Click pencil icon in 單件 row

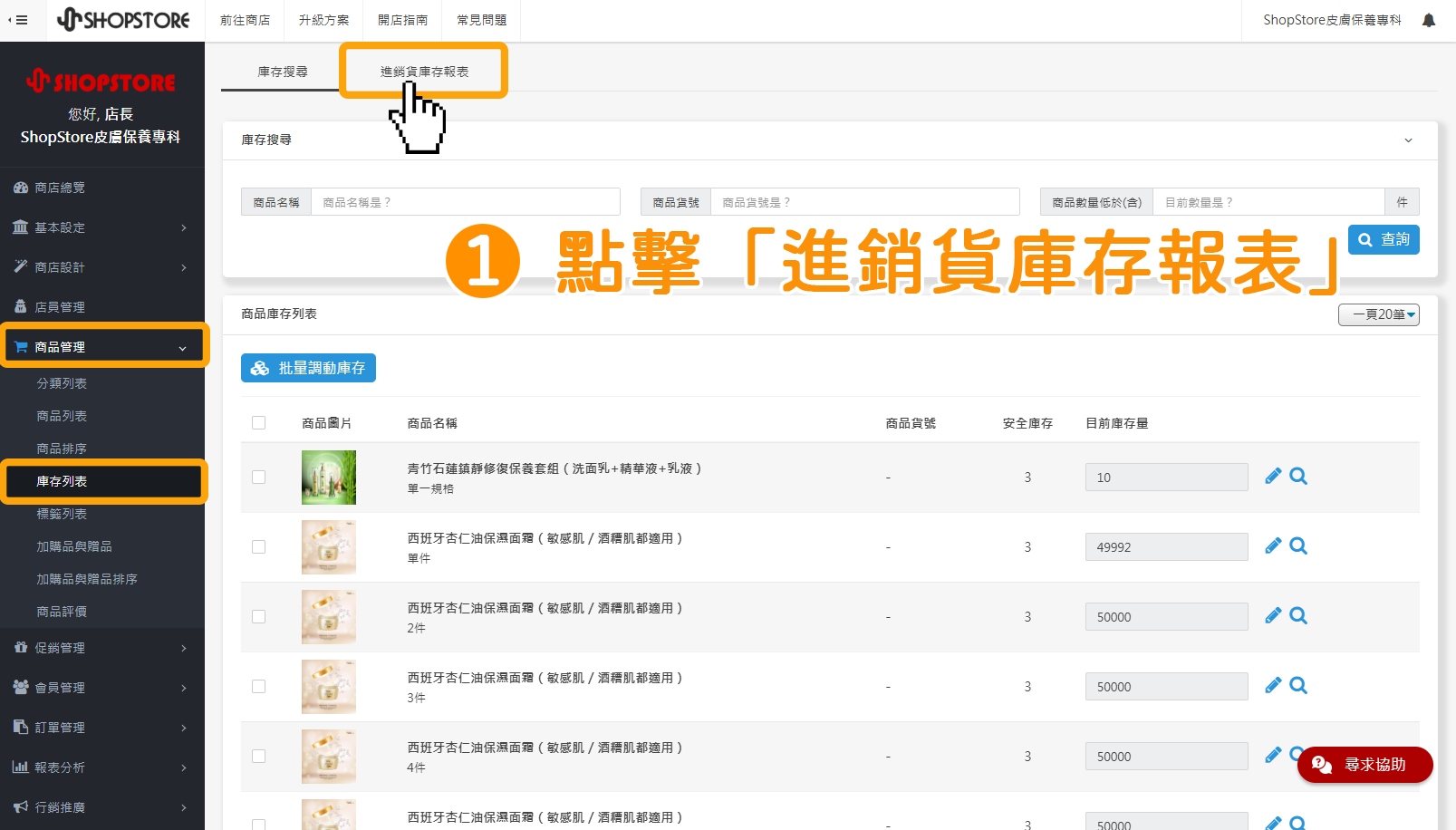coord(1273,546)
